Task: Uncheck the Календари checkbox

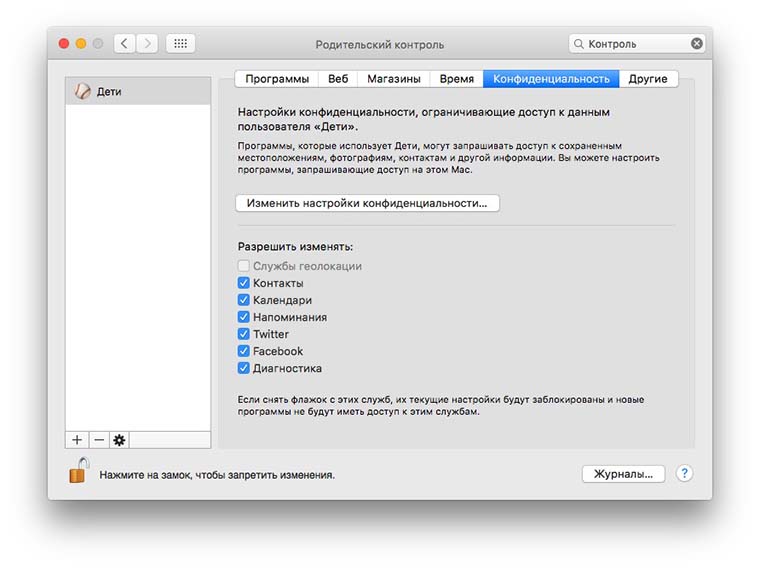Action: click(x=243, y=300)
